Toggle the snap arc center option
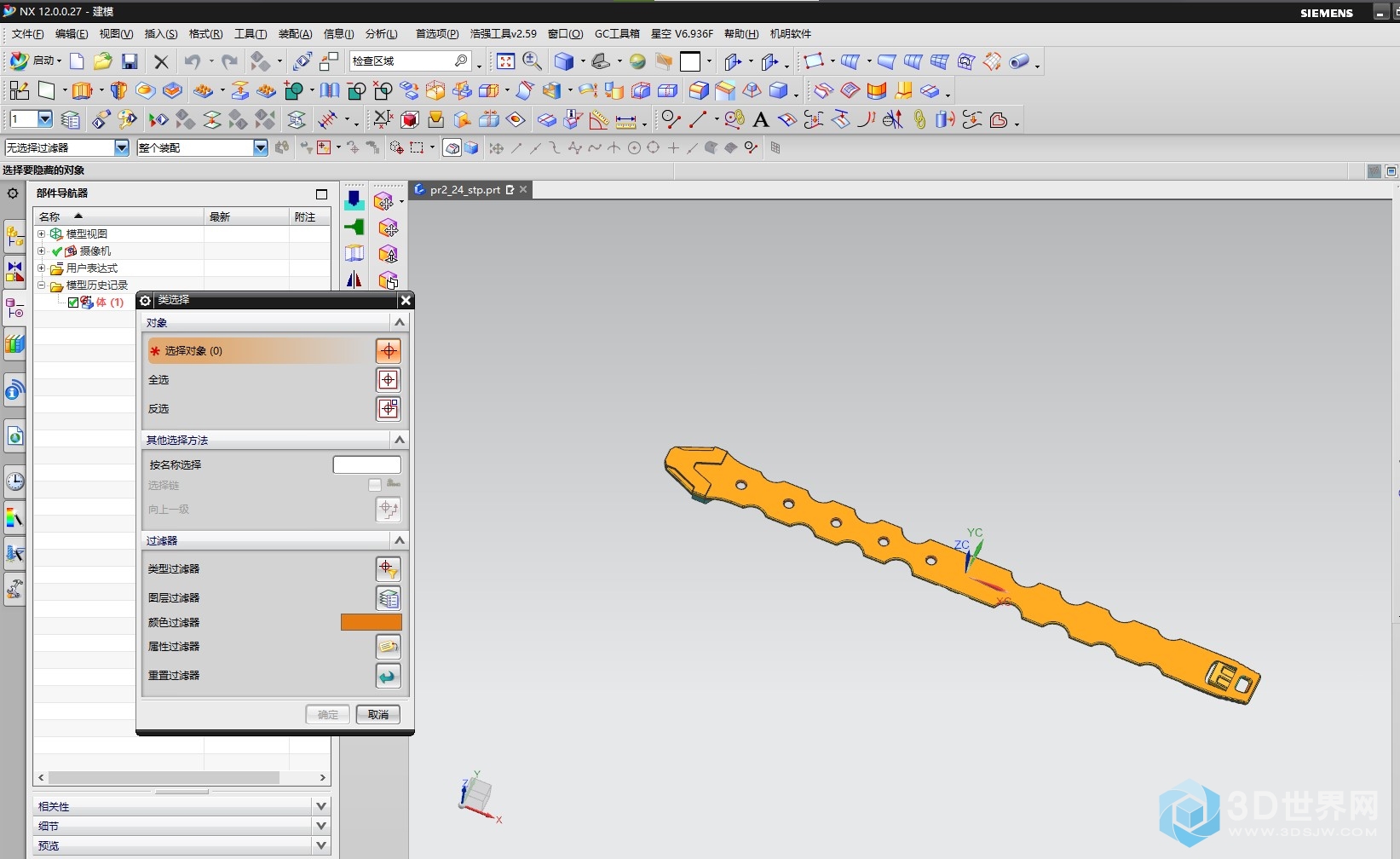The width and height of the screenshot is (1400, 859). 634,148
